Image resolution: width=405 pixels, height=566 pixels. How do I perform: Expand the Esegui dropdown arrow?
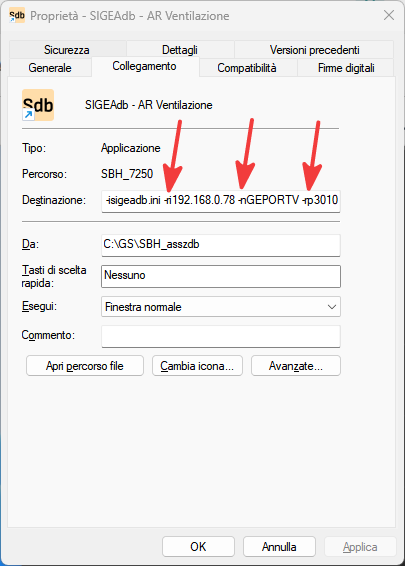pyautogui.click(x=332, y=307)
